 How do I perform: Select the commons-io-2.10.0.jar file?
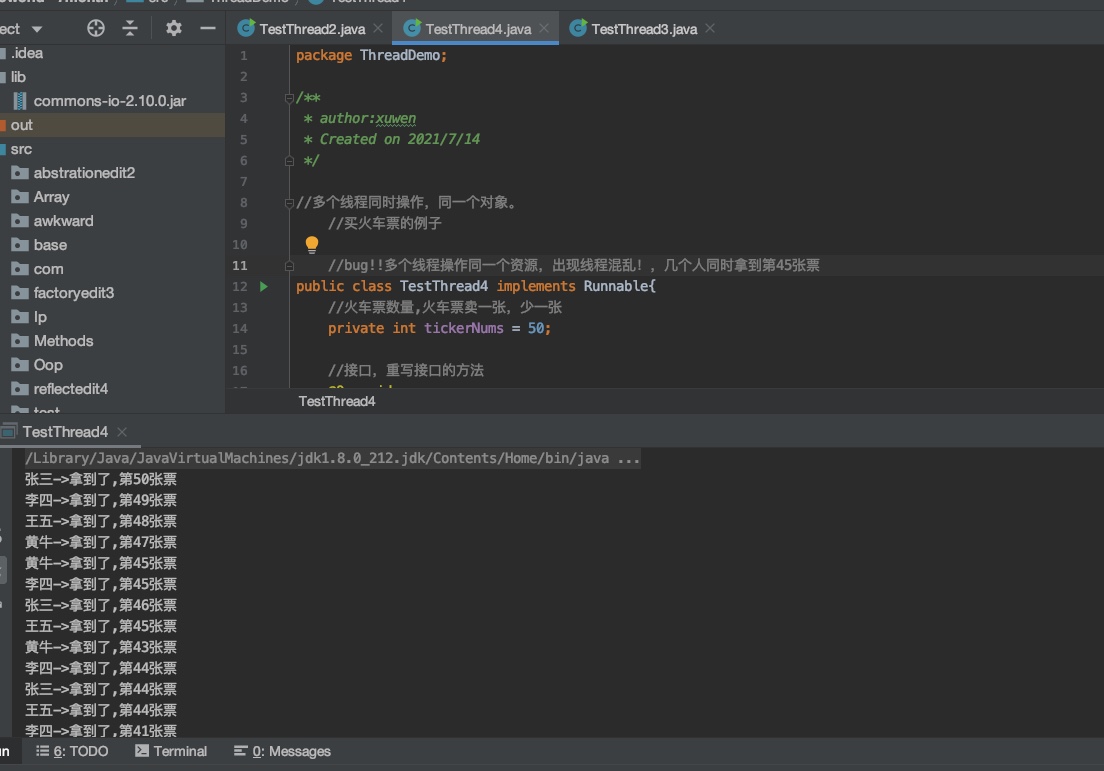coord(109,101)
